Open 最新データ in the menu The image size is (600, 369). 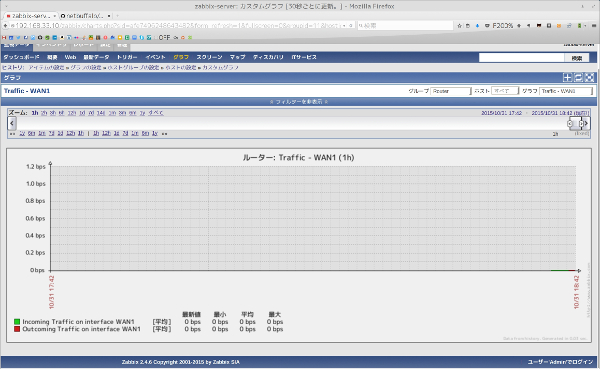pos(96,57)
